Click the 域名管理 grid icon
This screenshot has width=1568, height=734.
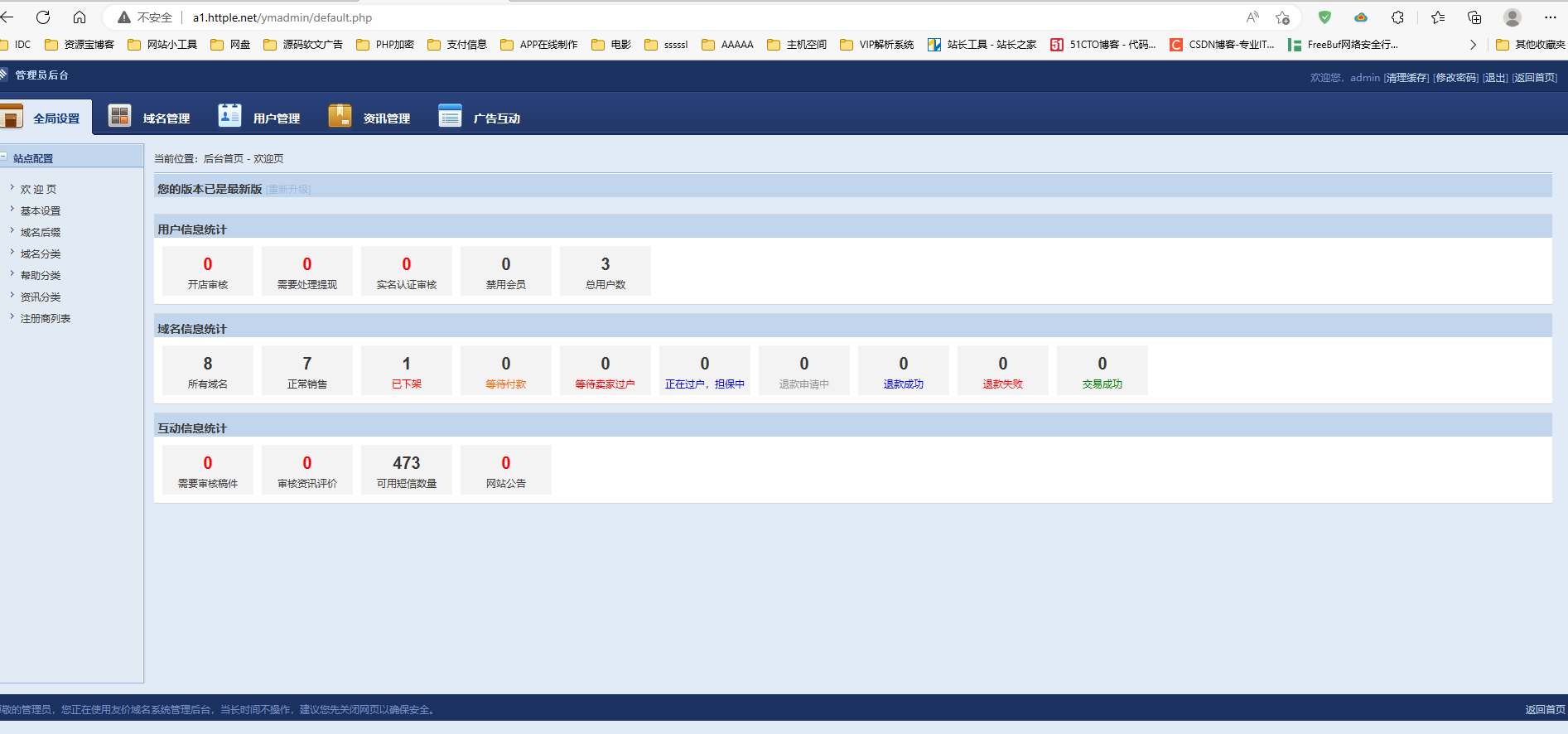(120, 116)
